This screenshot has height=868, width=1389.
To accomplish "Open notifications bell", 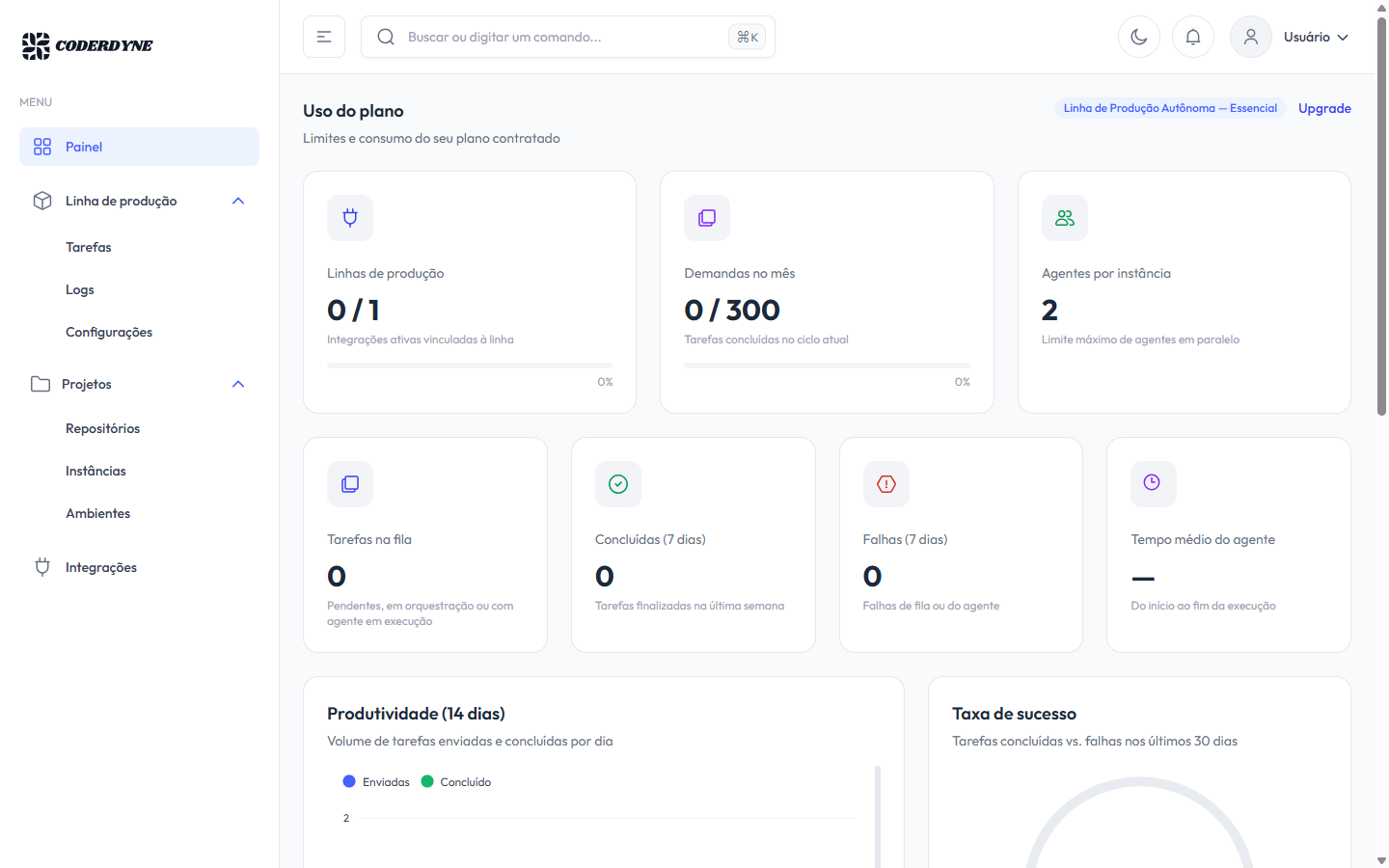I will (x=1193, y=37).
